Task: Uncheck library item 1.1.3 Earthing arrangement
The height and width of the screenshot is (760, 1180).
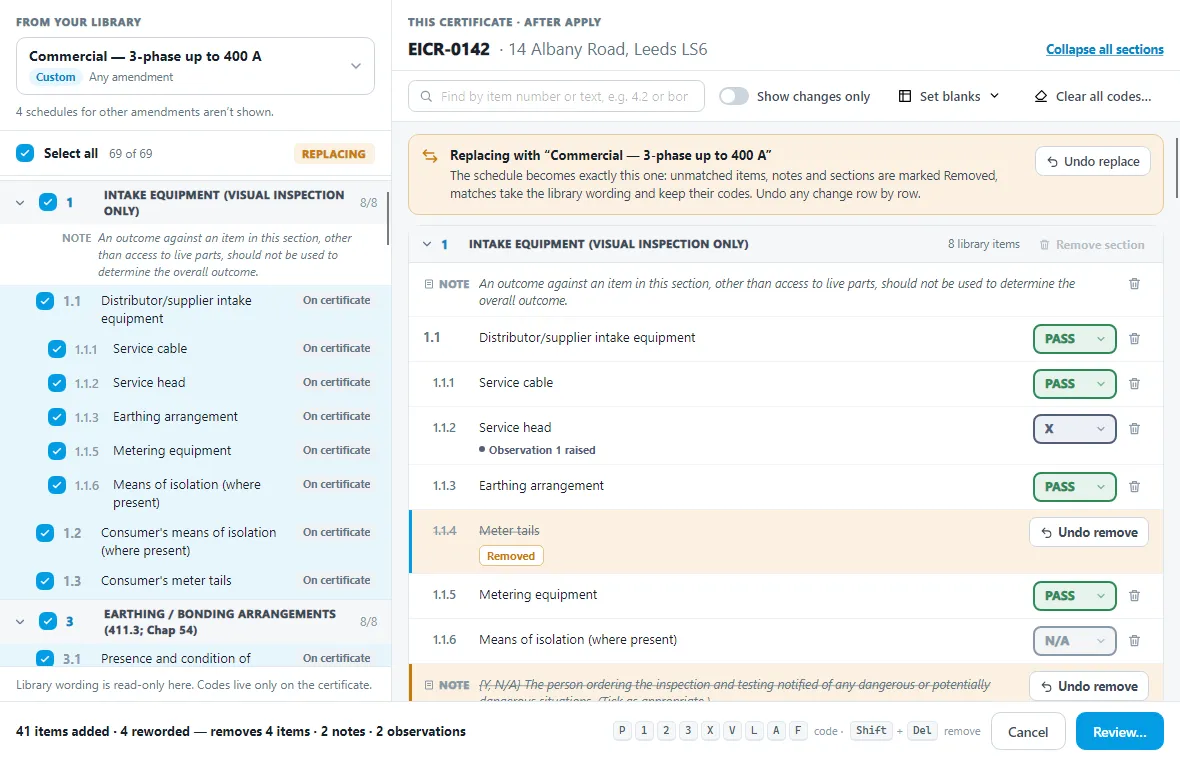Action: [56, 417]
